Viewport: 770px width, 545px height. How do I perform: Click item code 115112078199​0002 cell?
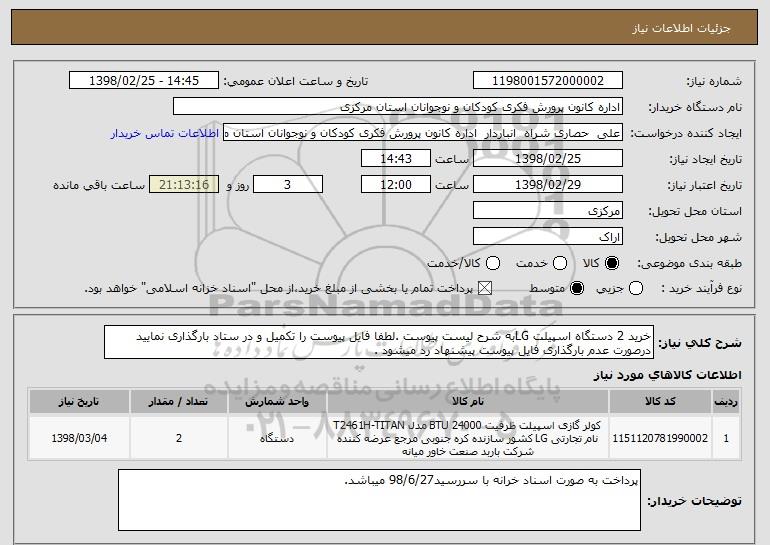(x=660, y=438)
